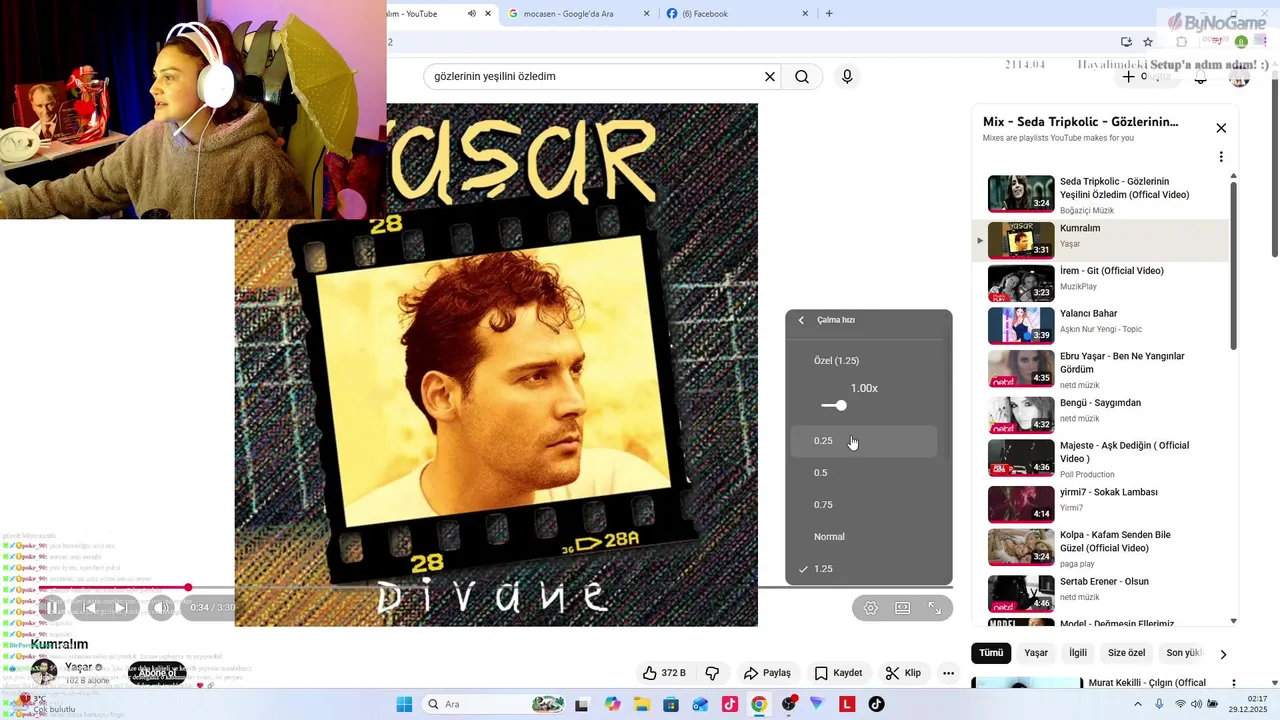This screenshot has width=1280, height=720.
Task: Select the İlgili filter chip
Action: pyautogui.click(x=1078, y=653)
